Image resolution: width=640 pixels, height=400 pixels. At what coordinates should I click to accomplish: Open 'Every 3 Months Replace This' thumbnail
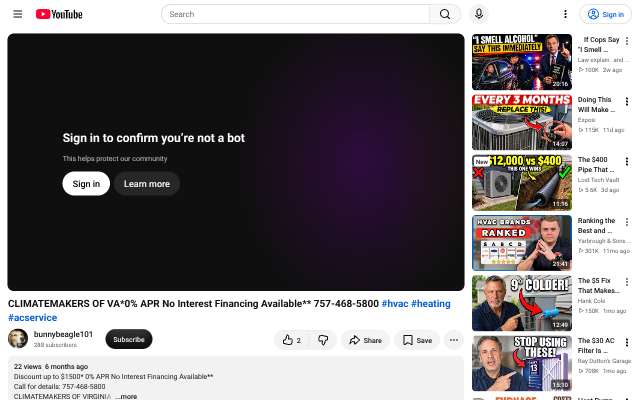click(522, 122)
